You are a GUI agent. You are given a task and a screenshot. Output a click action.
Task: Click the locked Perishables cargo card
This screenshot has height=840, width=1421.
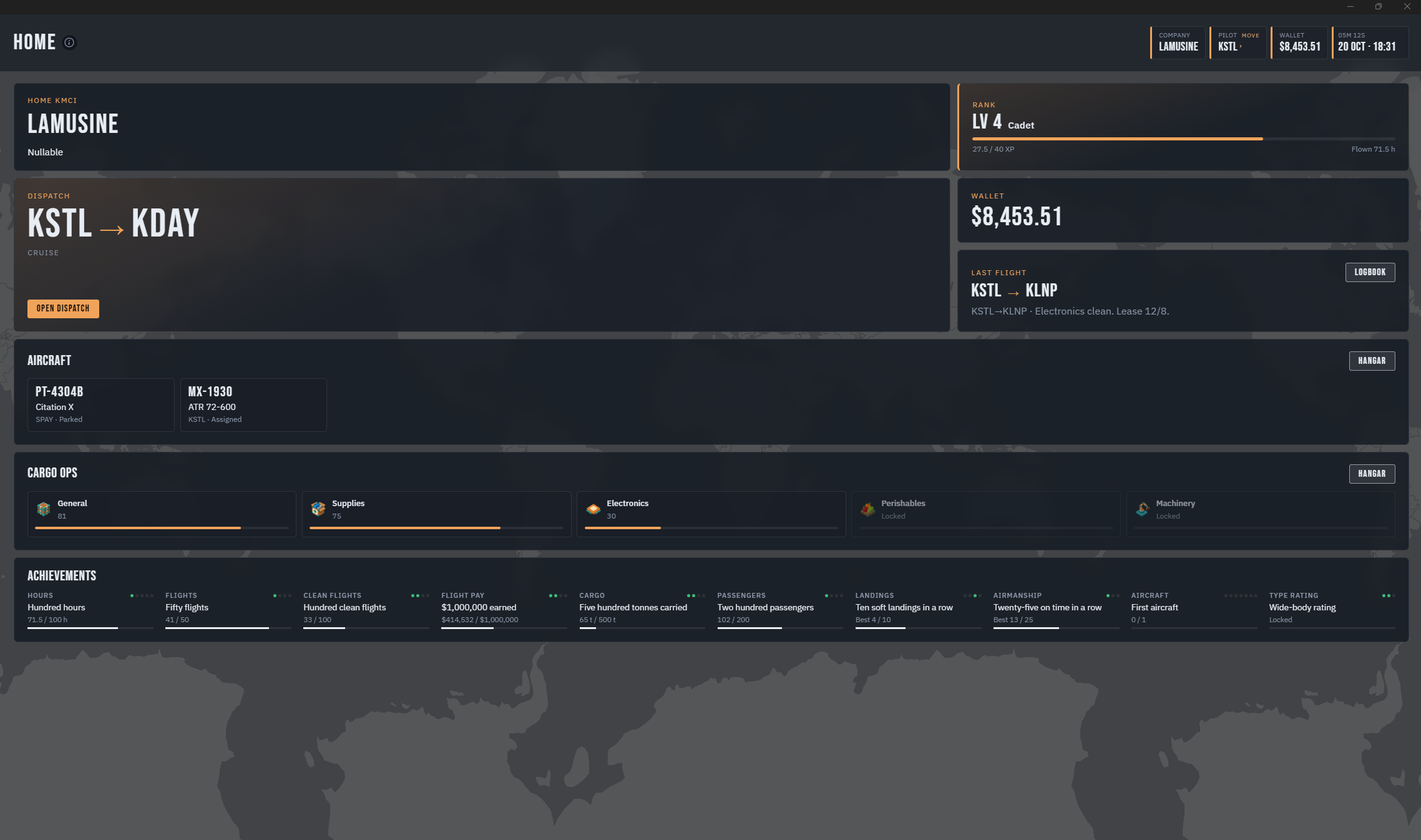(985, 514)
